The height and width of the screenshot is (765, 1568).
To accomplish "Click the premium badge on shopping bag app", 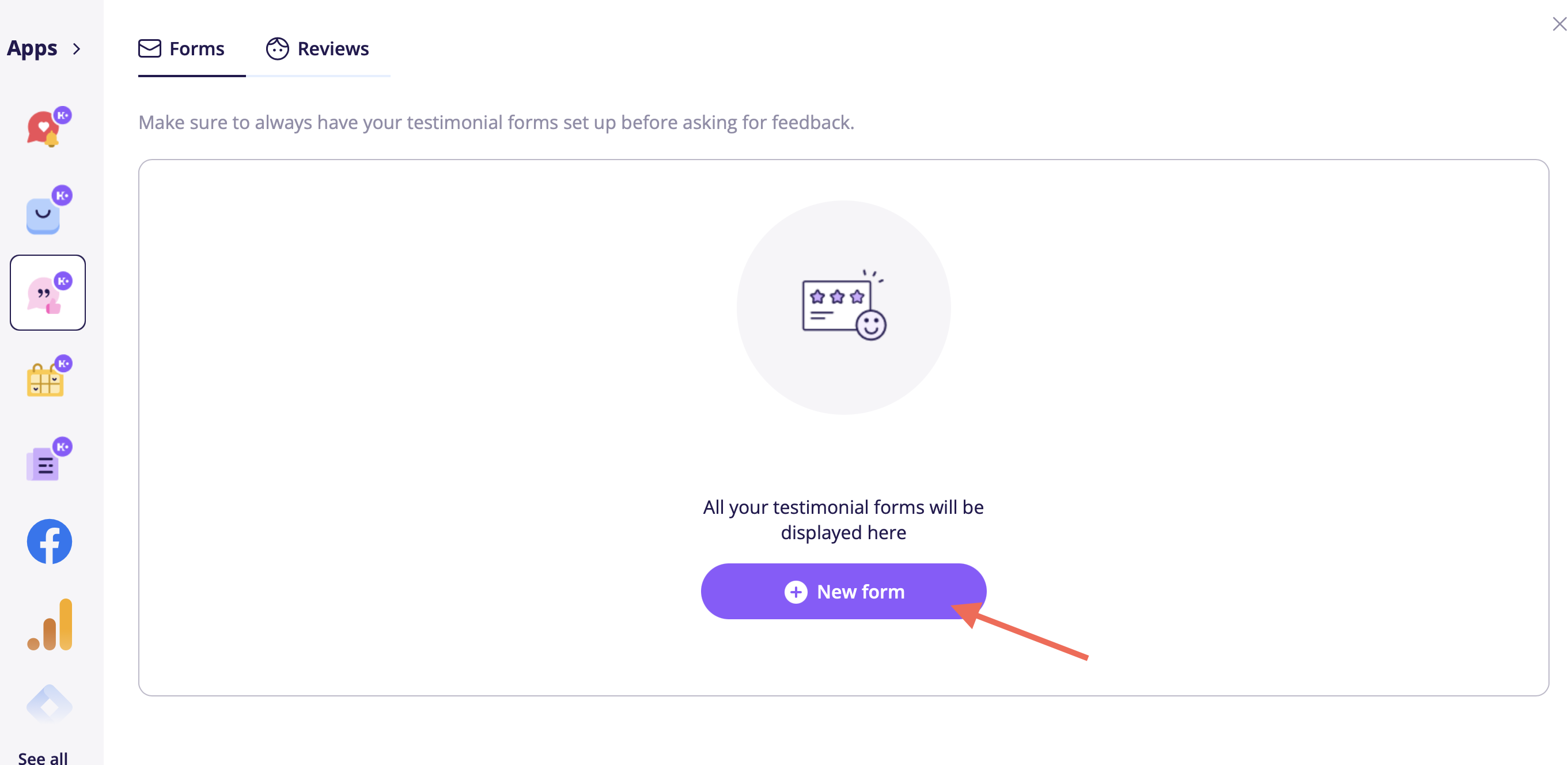I will [62, 195].
